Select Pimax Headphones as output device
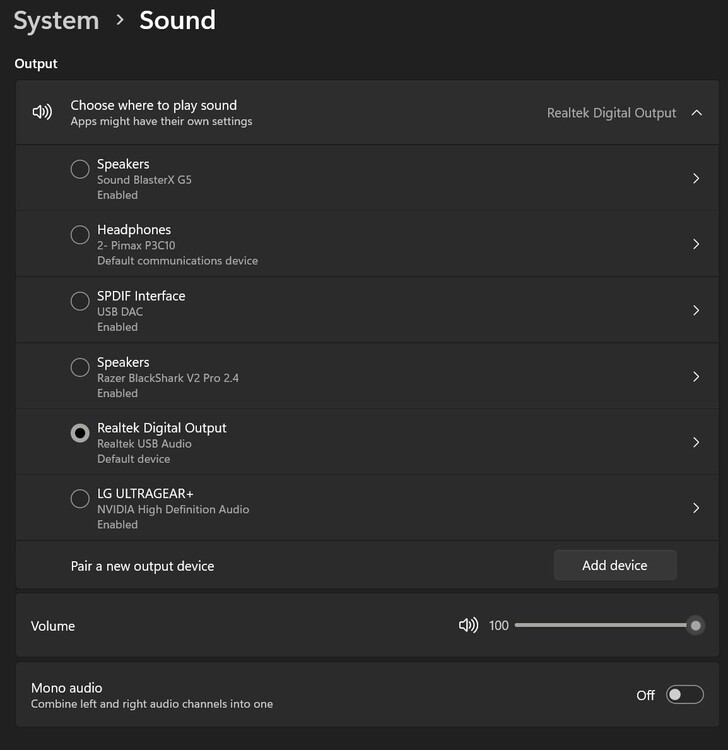 point(80,235)
